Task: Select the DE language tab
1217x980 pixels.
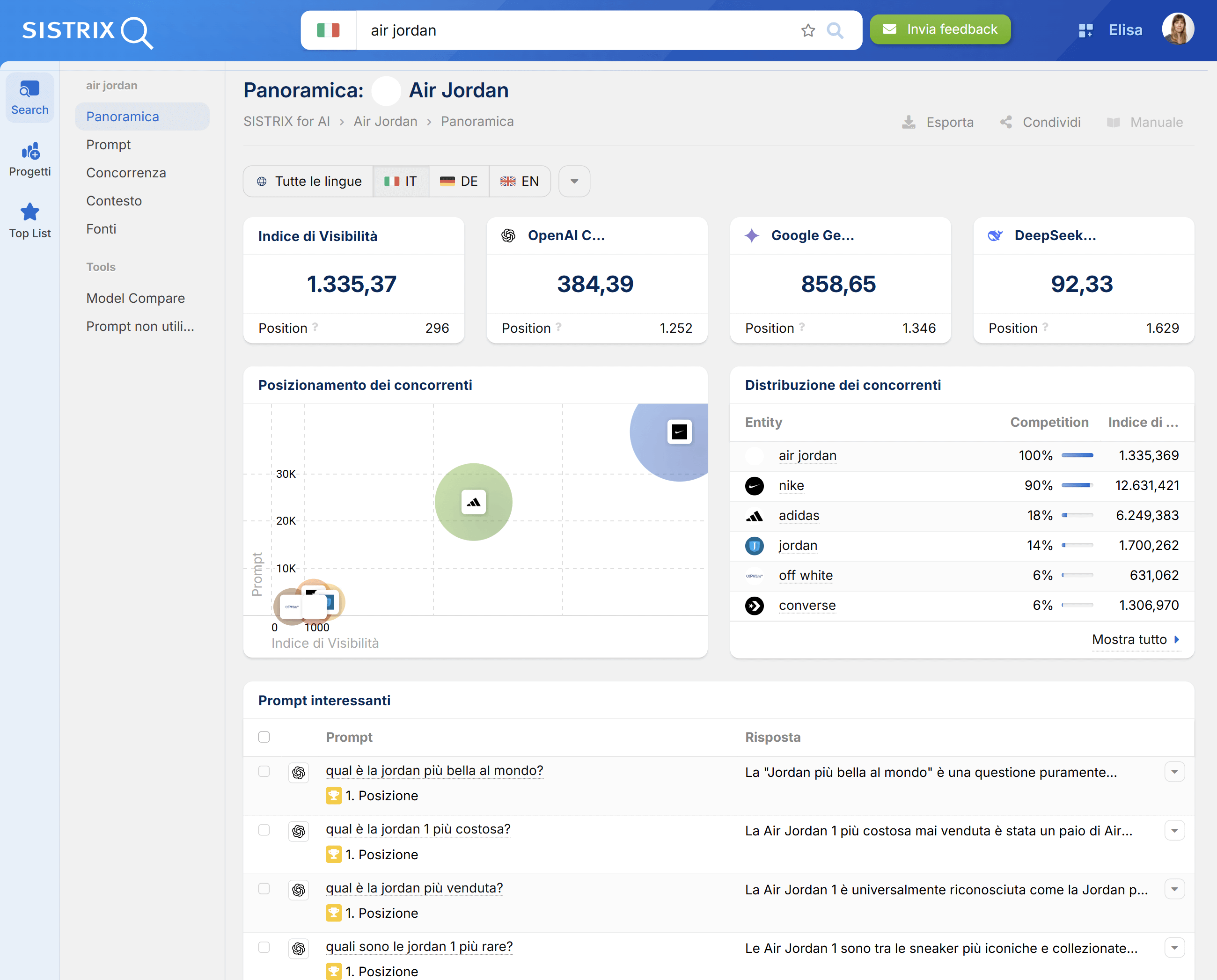Action: click(459, 181)
